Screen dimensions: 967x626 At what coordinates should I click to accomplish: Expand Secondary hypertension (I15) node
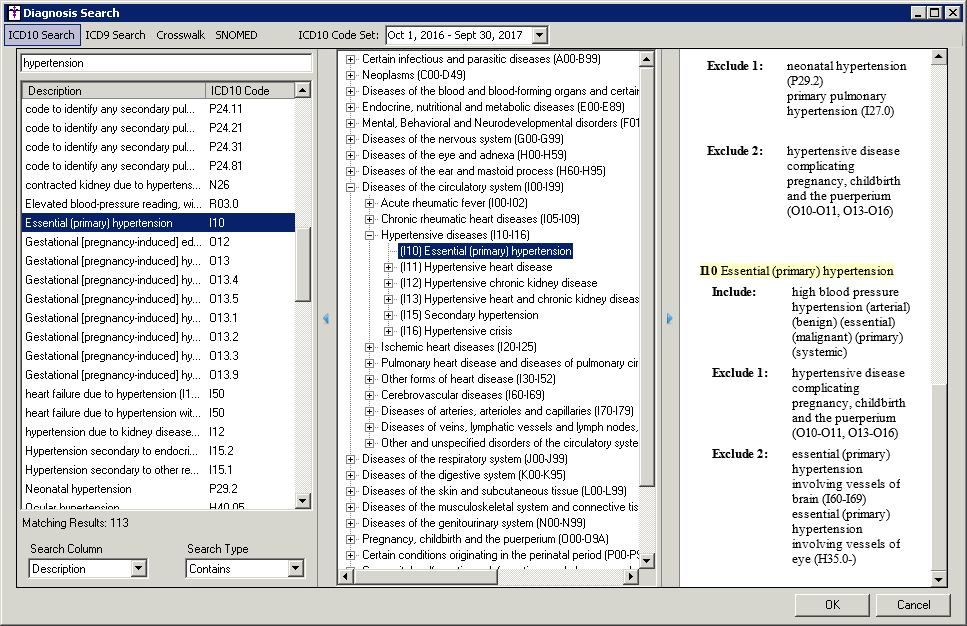click(390, 315)
